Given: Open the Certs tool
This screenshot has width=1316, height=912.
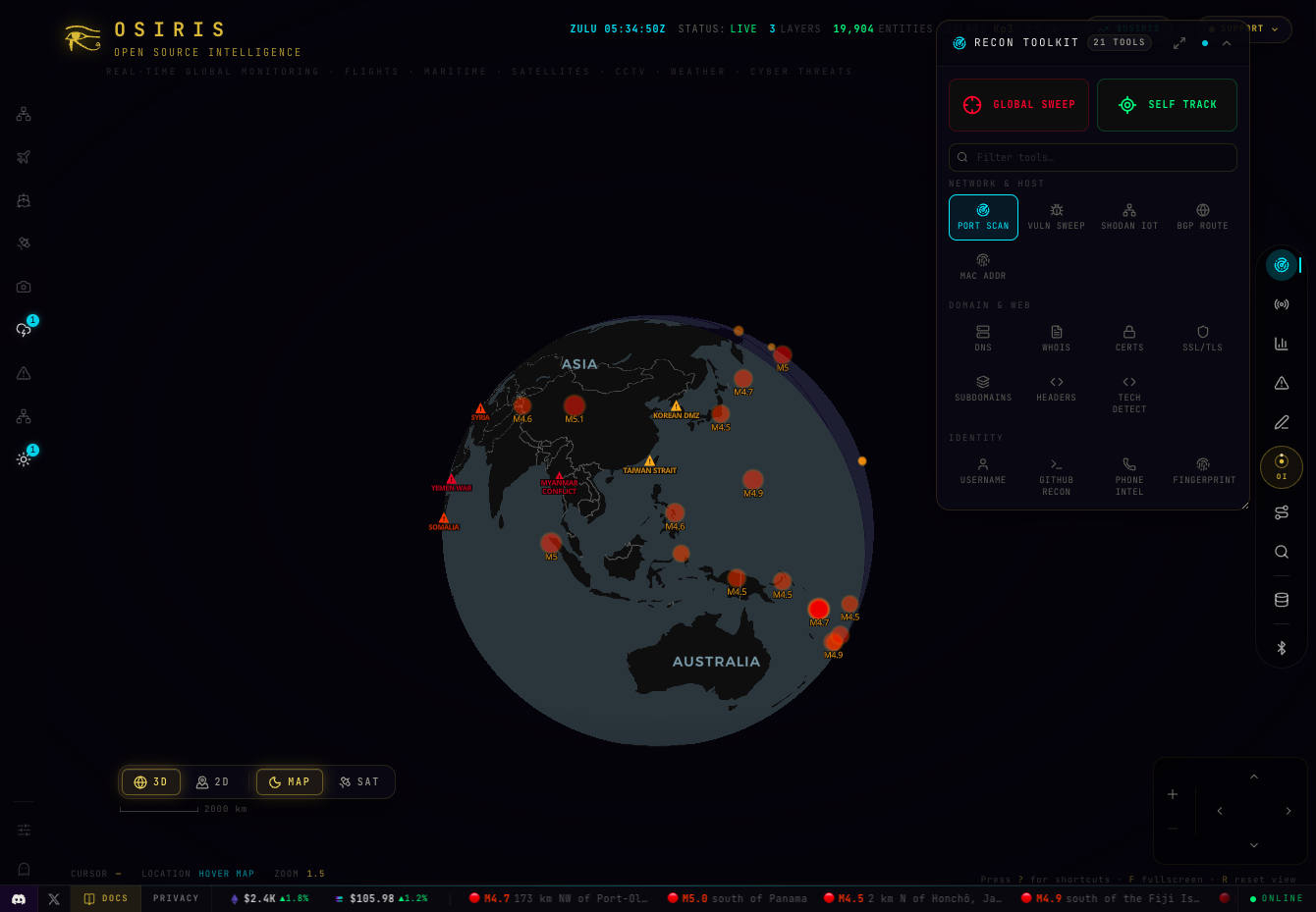Looking at the screenshot, I should click(1129, 339).
